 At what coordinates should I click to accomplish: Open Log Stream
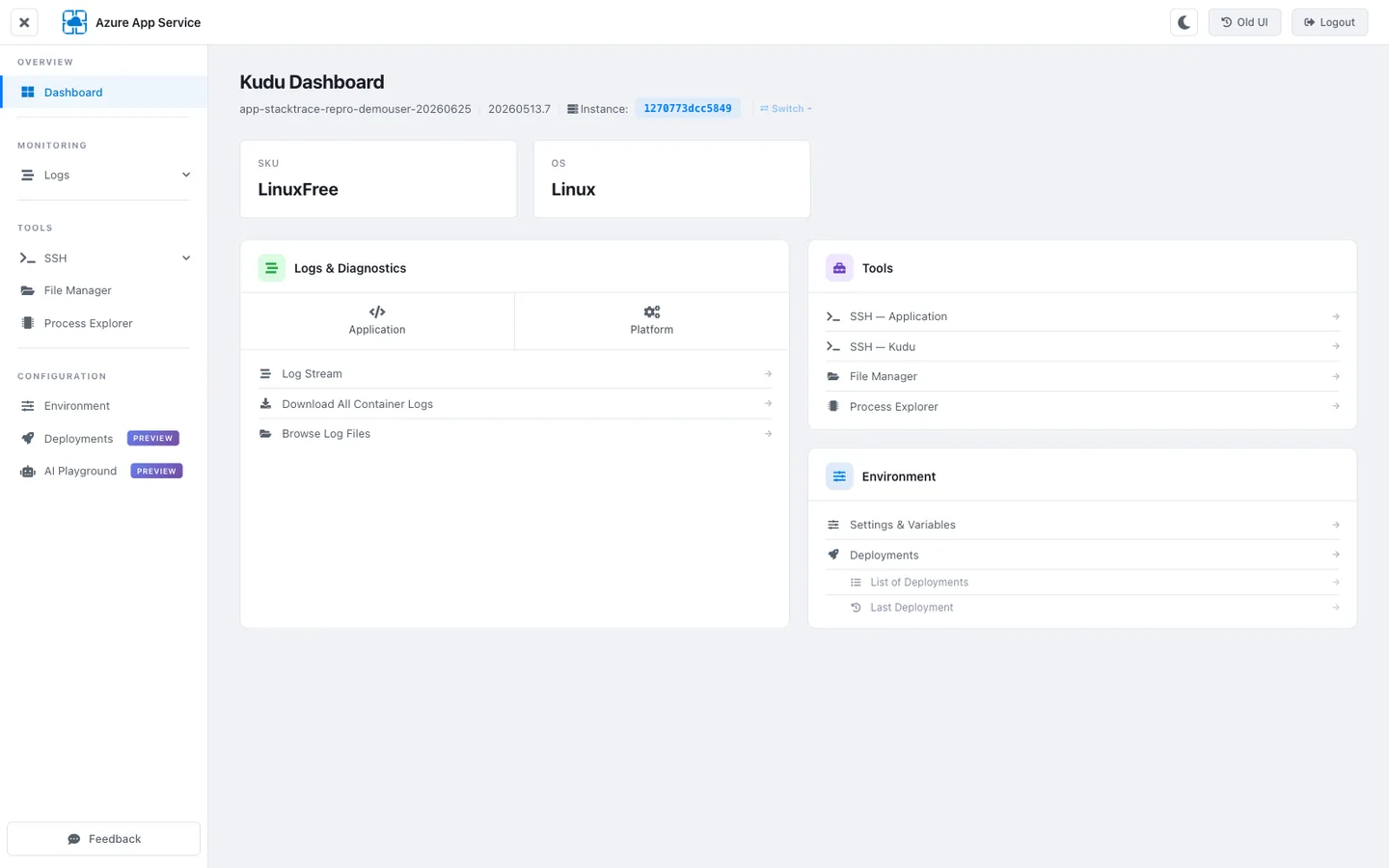click(515, 374)
